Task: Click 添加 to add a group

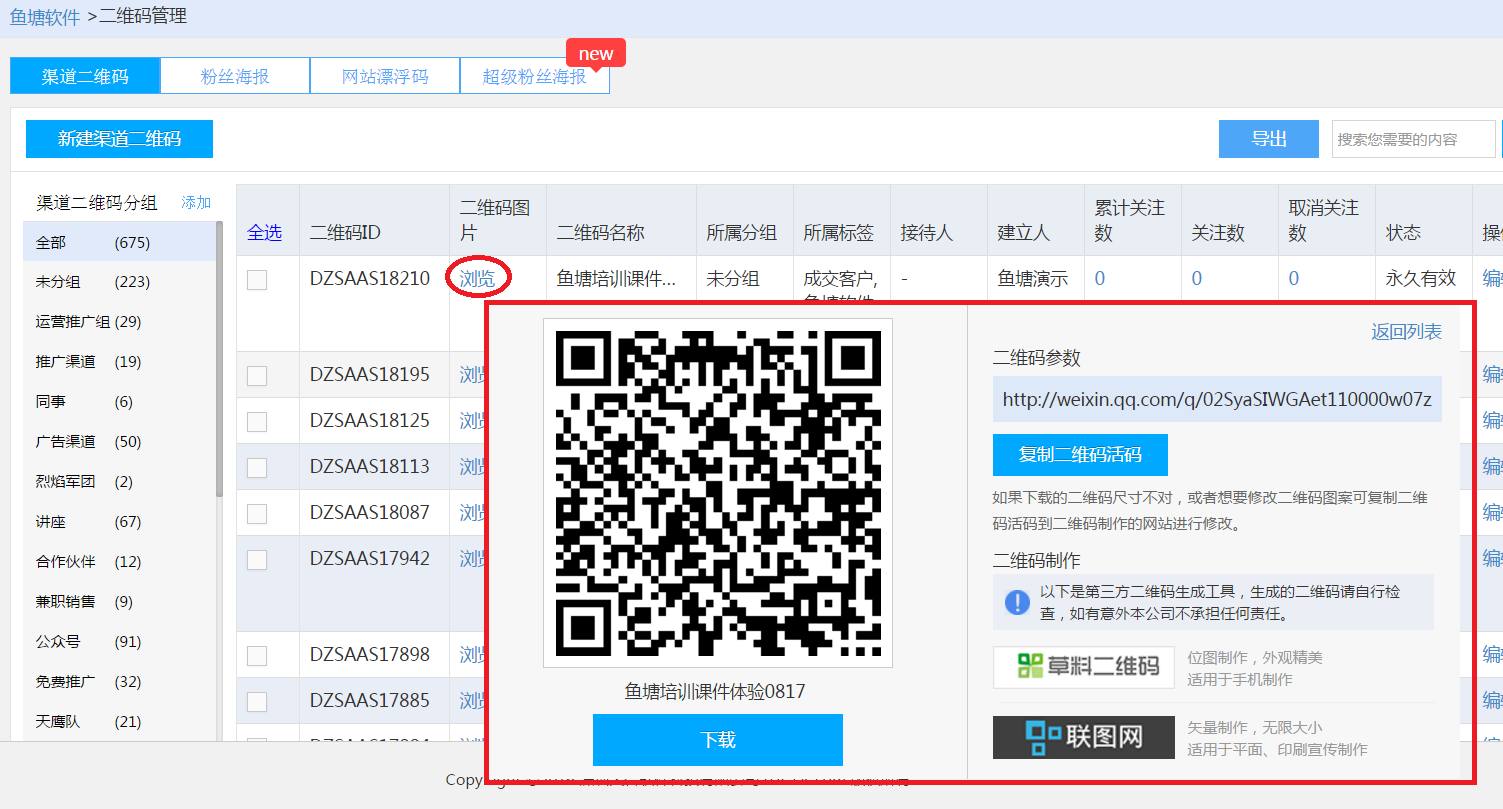Action: point(196,202)
